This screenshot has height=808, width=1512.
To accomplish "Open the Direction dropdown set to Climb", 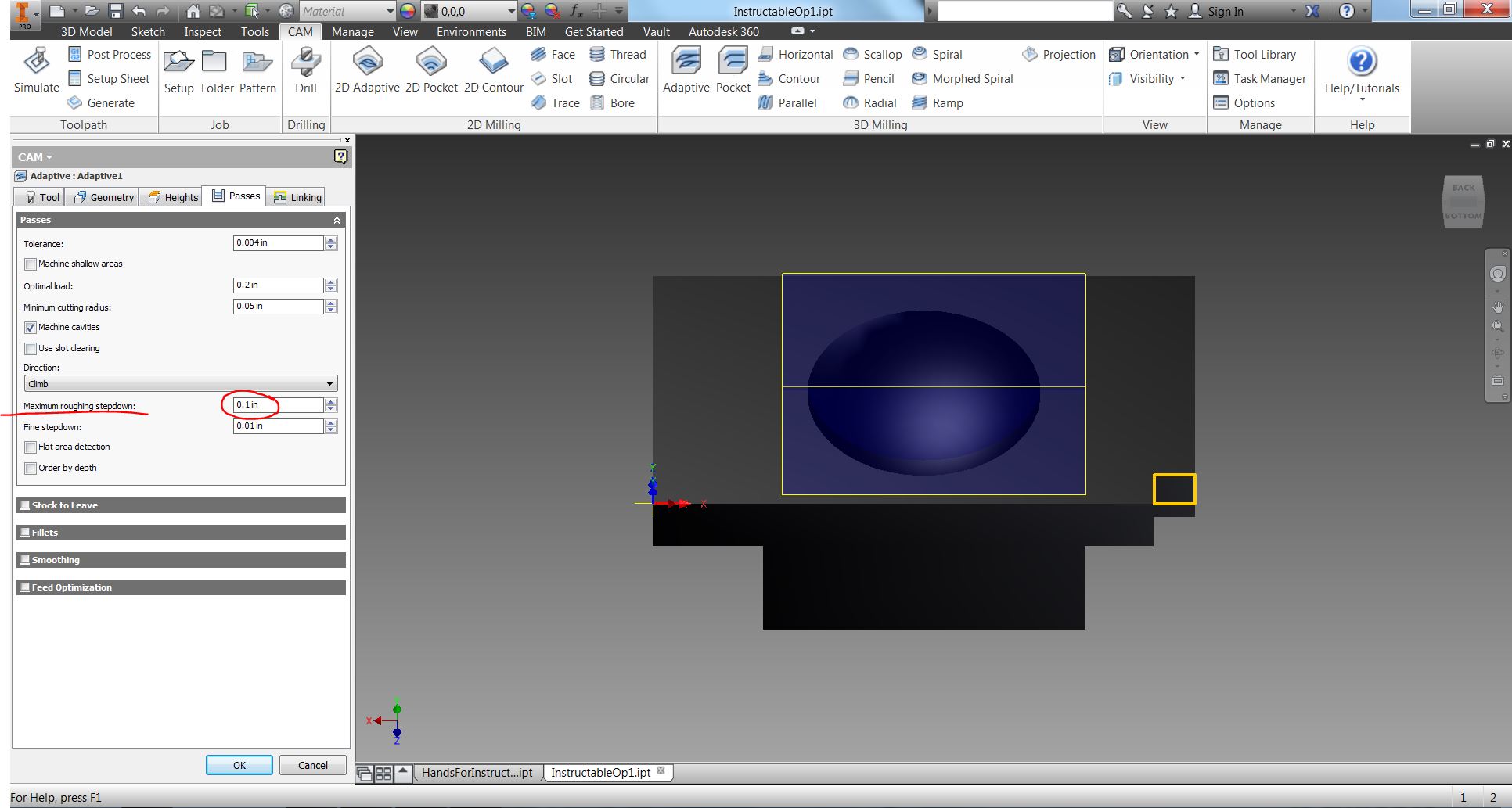I will click(181, 384).
